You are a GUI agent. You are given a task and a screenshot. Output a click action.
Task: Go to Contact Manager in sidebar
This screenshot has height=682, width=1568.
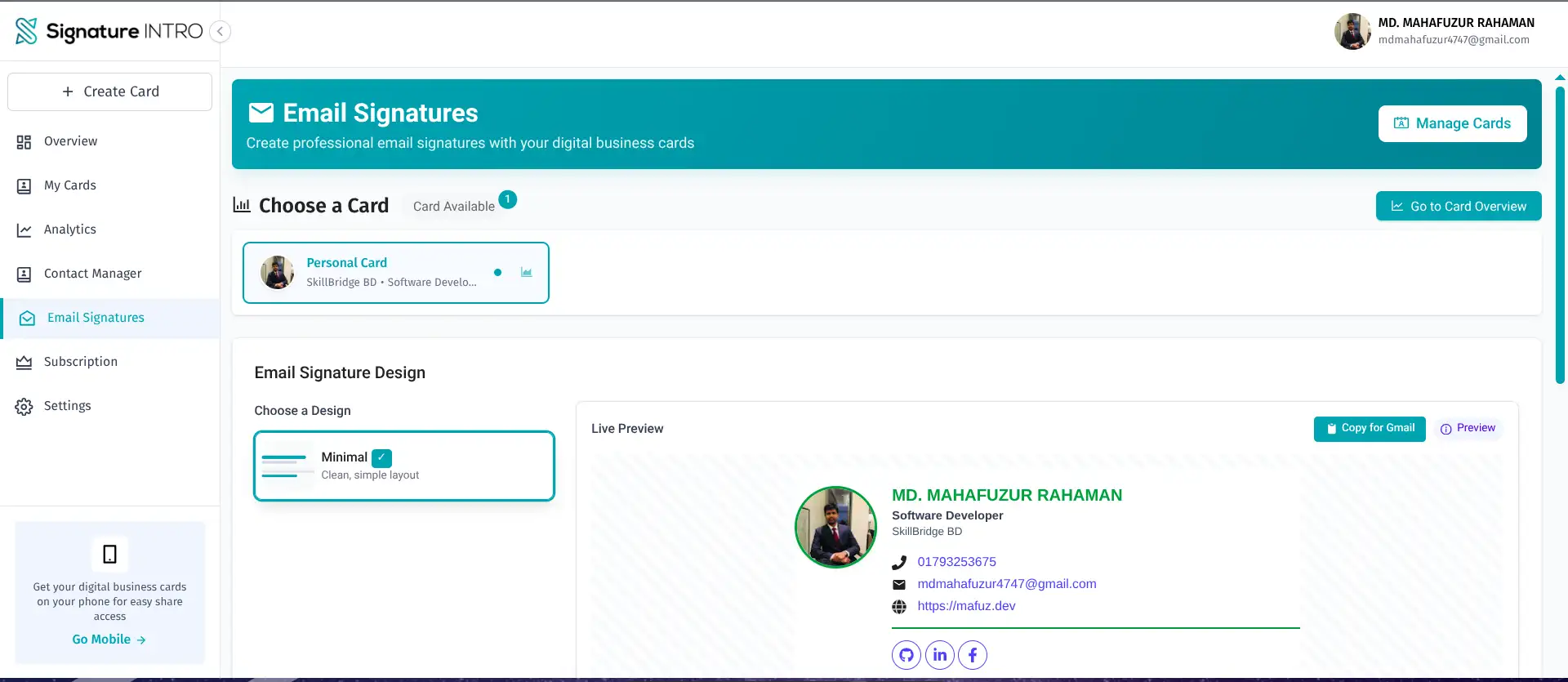(x=92, y=274)
